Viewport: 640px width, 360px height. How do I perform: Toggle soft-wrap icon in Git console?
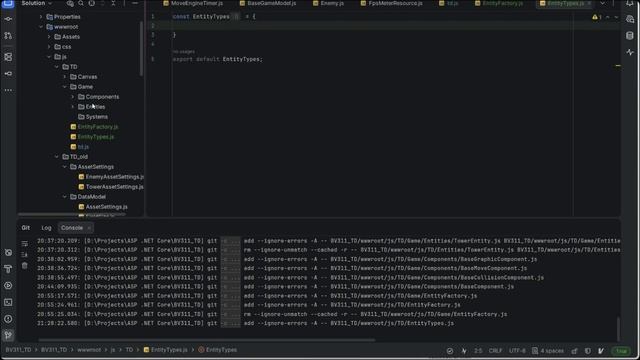click(x=24, y=244)
